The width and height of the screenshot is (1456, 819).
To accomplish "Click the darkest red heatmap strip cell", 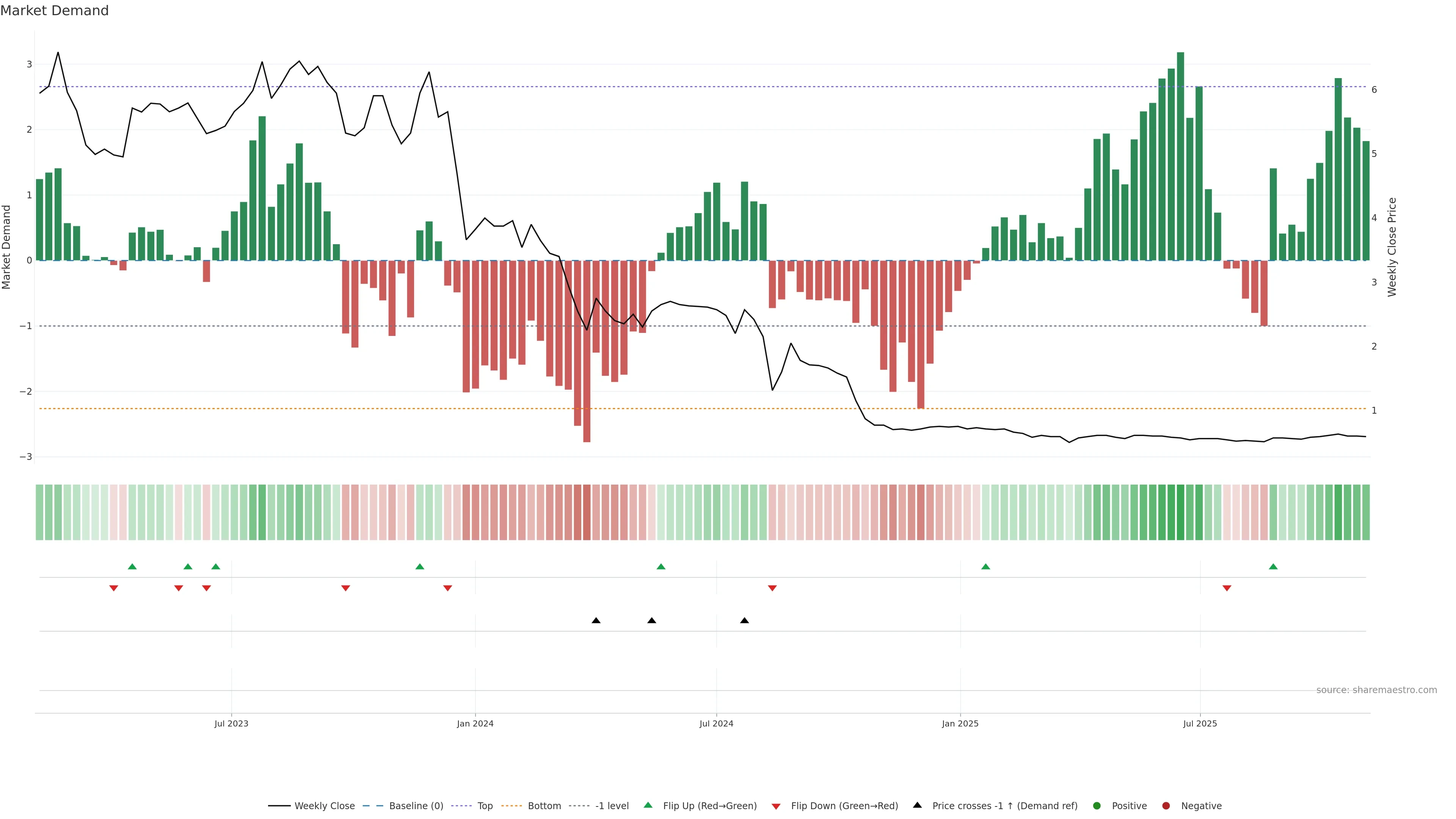I will click(587, 512).
